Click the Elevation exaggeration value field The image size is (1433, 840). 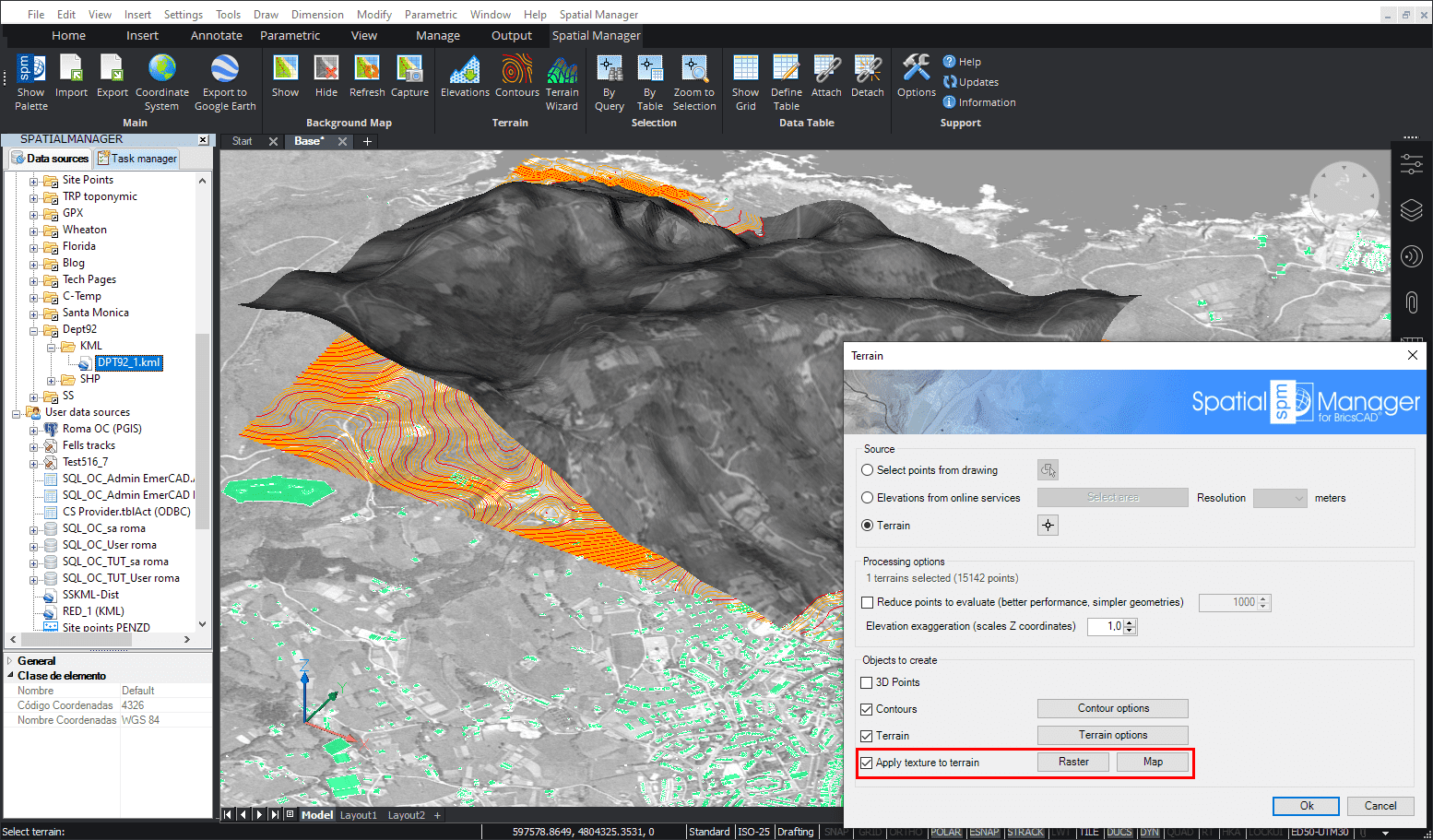(x=1105, y=626)
